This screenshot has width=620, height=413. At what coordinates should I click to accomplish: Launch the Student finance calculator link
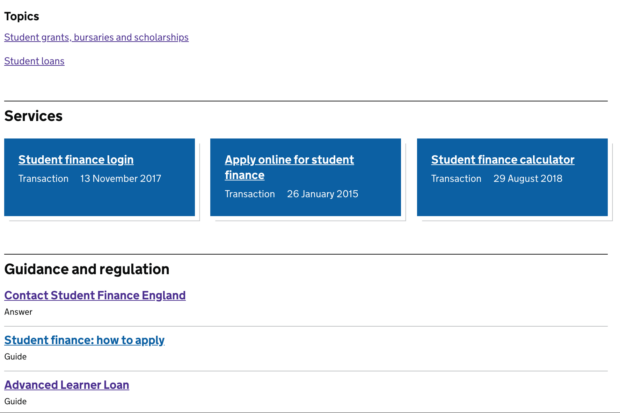[503, 159]
